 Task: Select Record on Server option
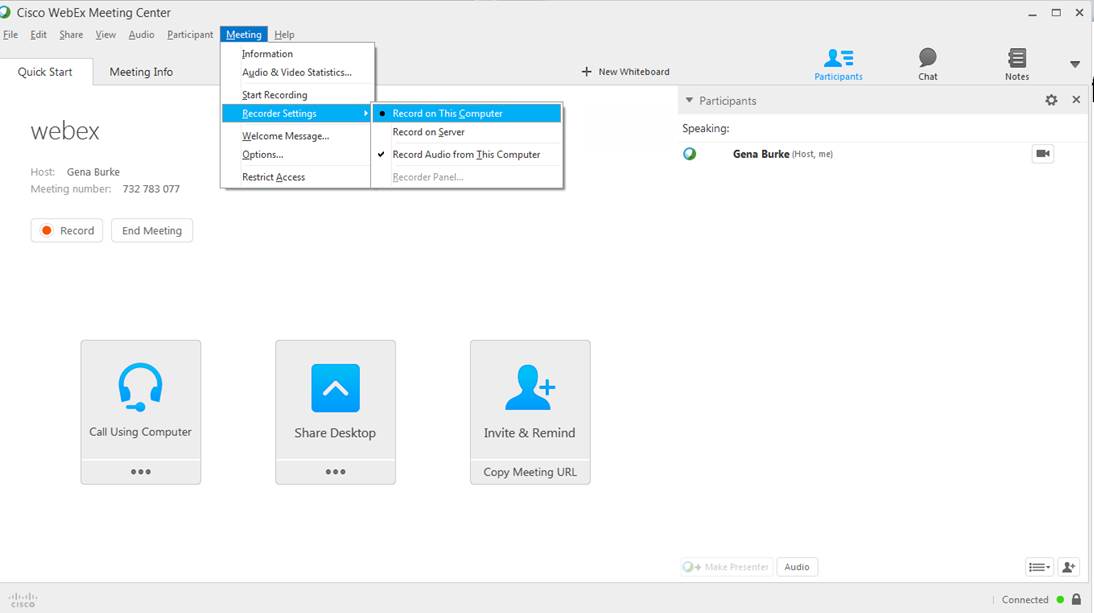[467, 132]
